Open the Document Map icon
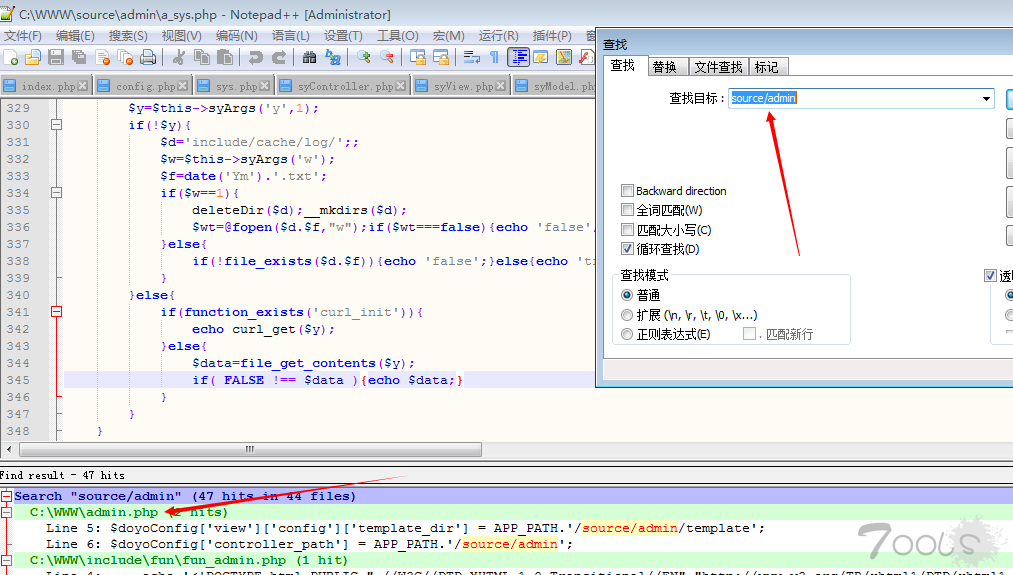1013x575 pixels. [x=564, y=58]
